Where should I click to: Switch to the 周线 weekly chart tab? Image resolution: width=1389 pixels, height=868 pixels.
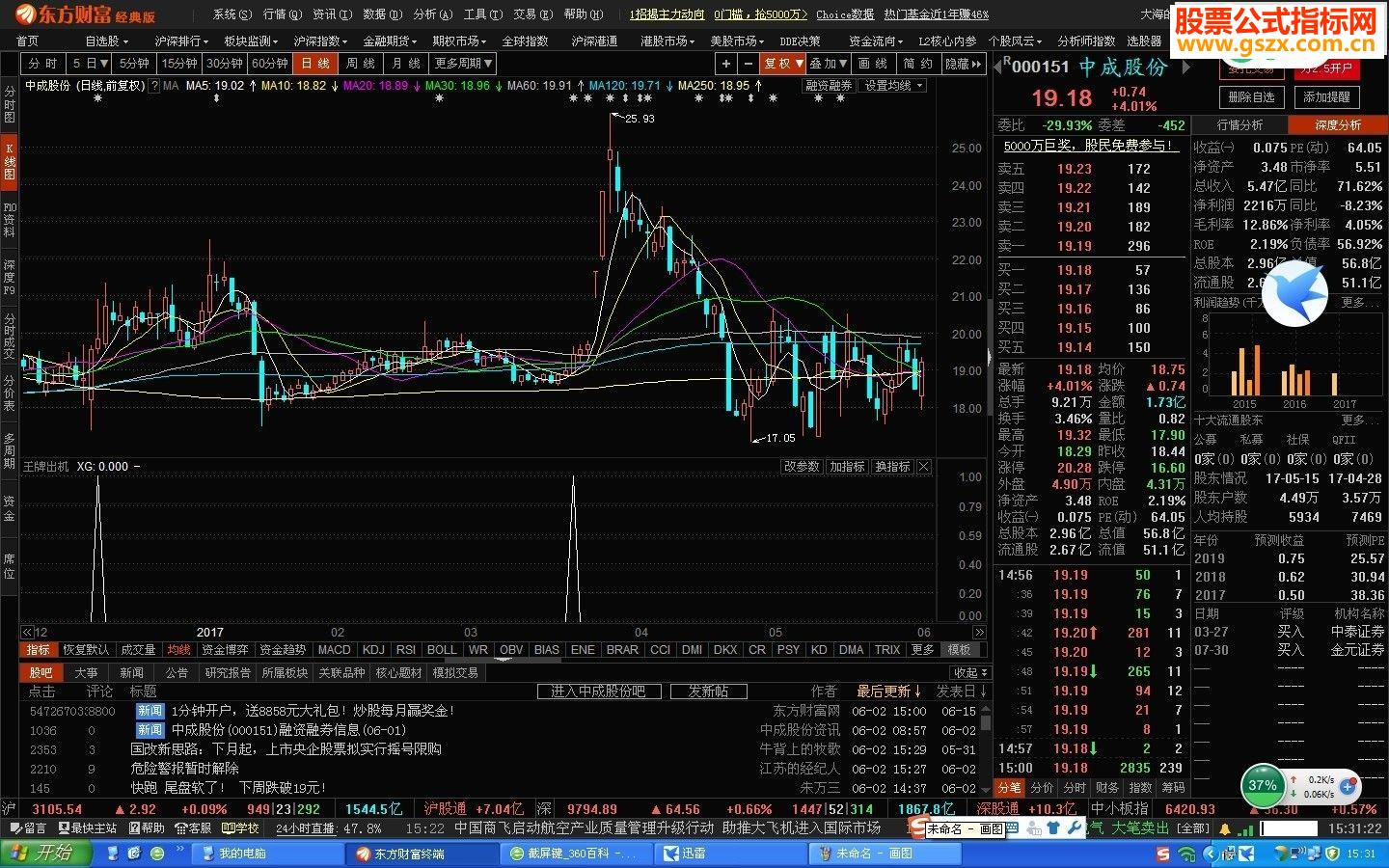361,64
